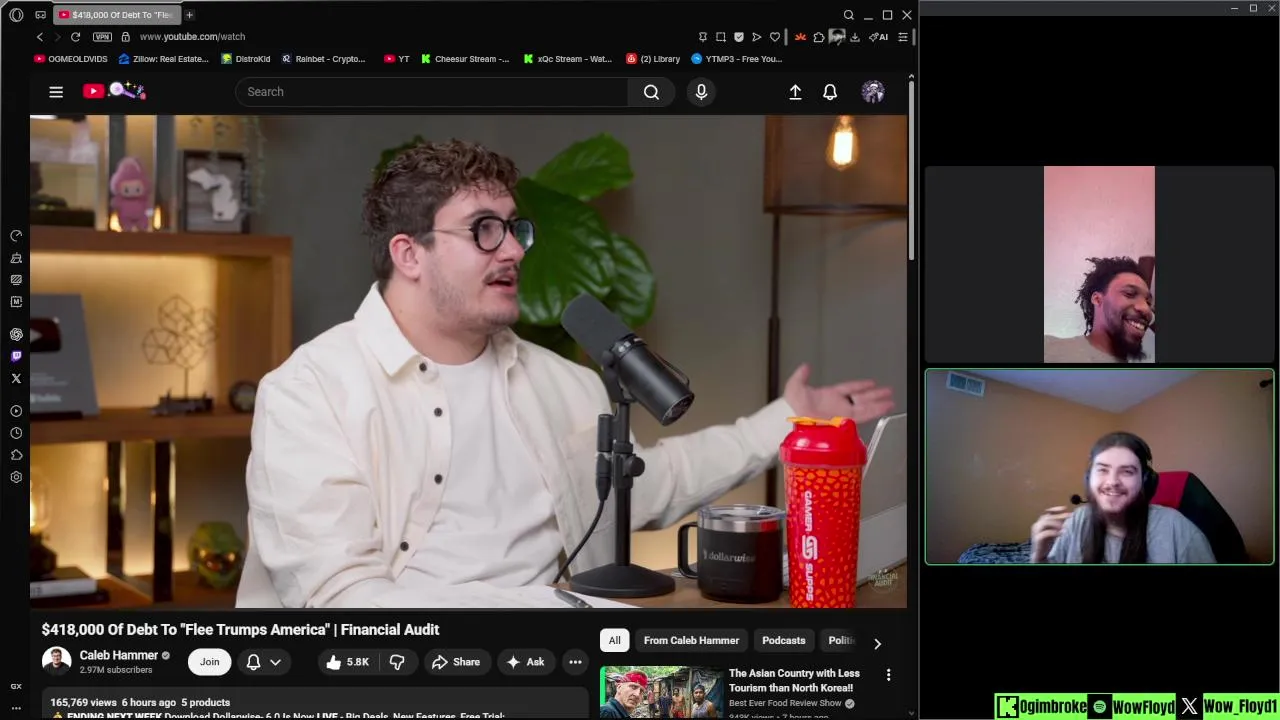1280x720 pixels.
Task: Click on the video player
Action: 468,361
